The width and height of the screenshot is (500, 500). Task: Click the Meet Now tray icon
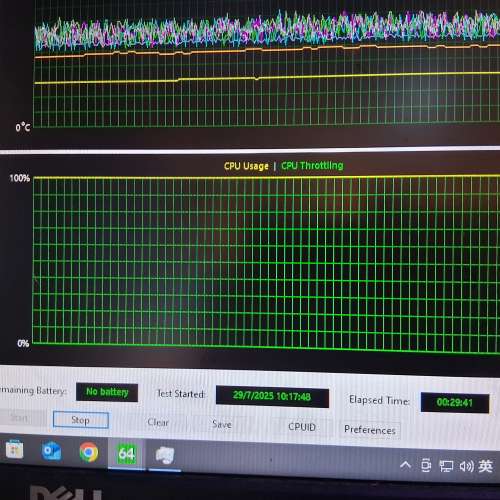tap(426, 466)
